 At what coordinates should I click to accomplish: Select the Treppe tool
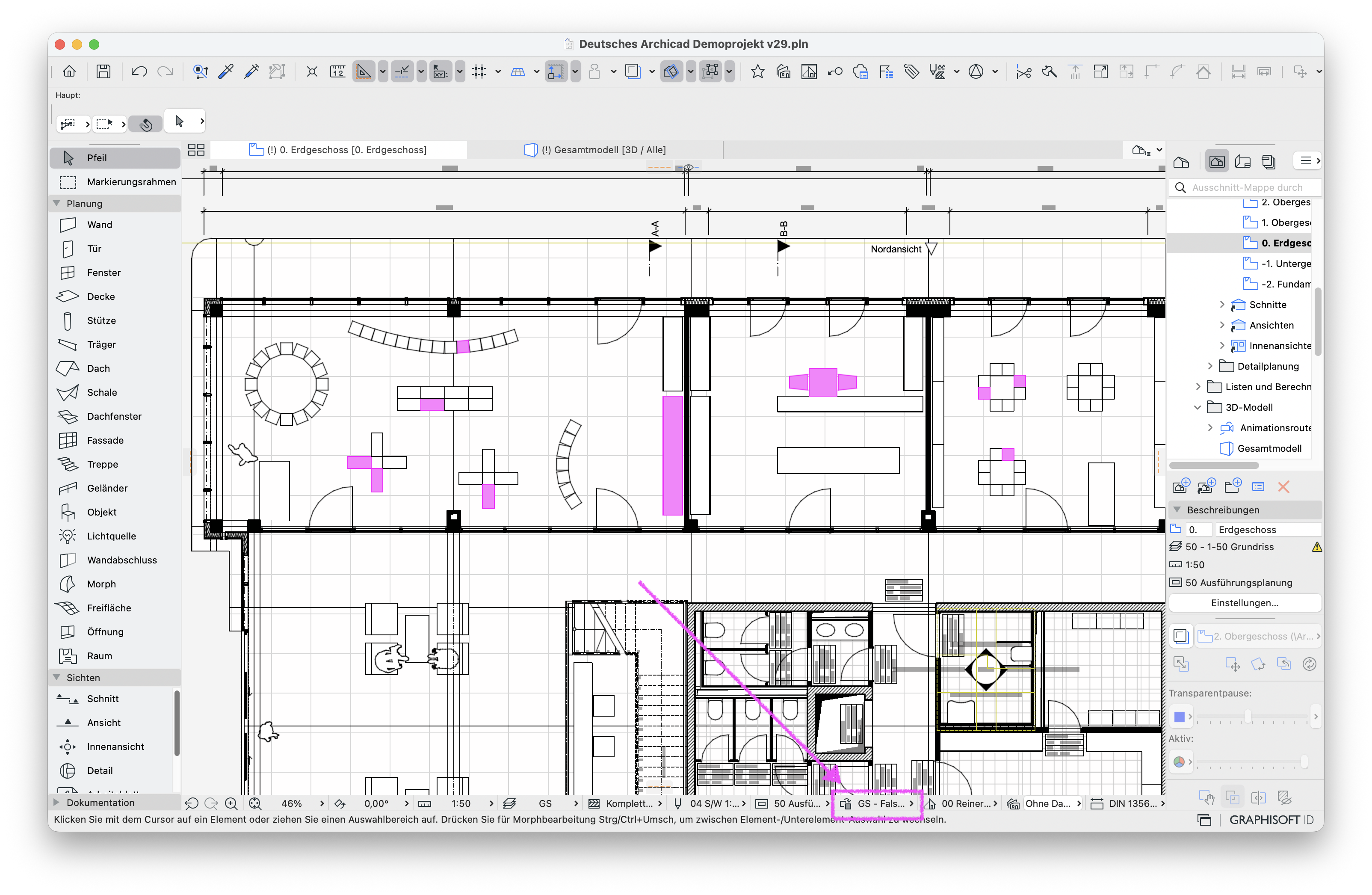pos(115,464)
